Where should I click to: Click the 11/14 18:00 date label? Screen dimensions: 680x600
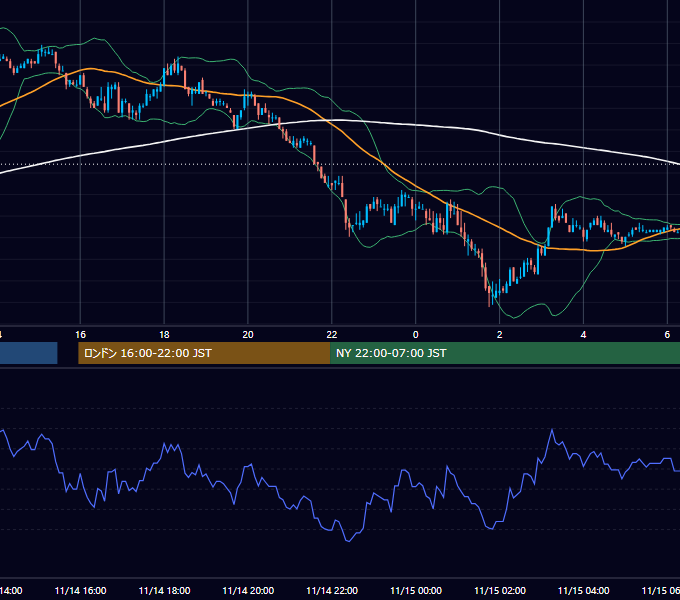(x=164, y=591)
